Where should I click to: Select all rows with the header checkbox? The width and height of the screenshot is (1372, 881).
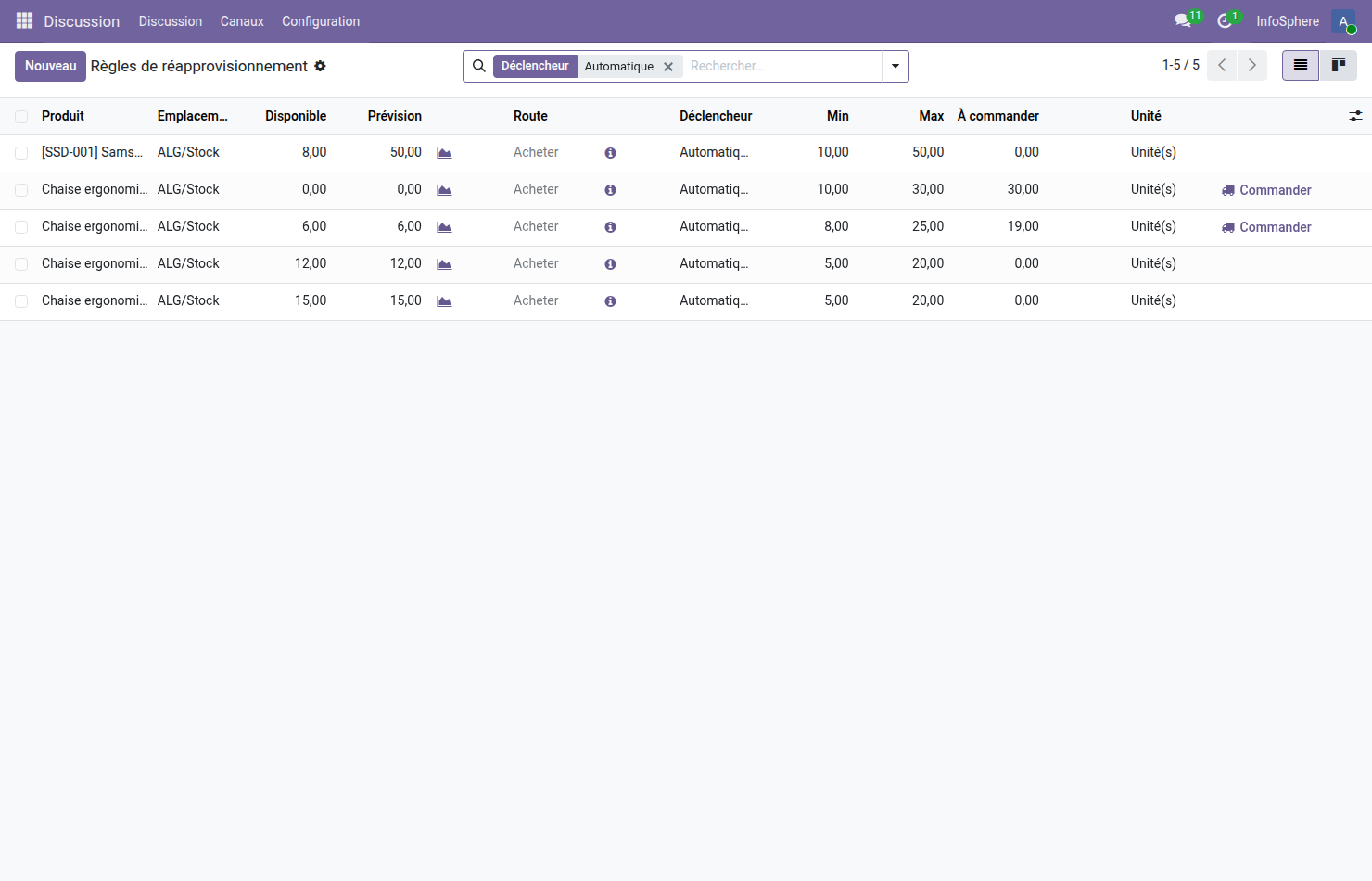click(x=21, y=116)
